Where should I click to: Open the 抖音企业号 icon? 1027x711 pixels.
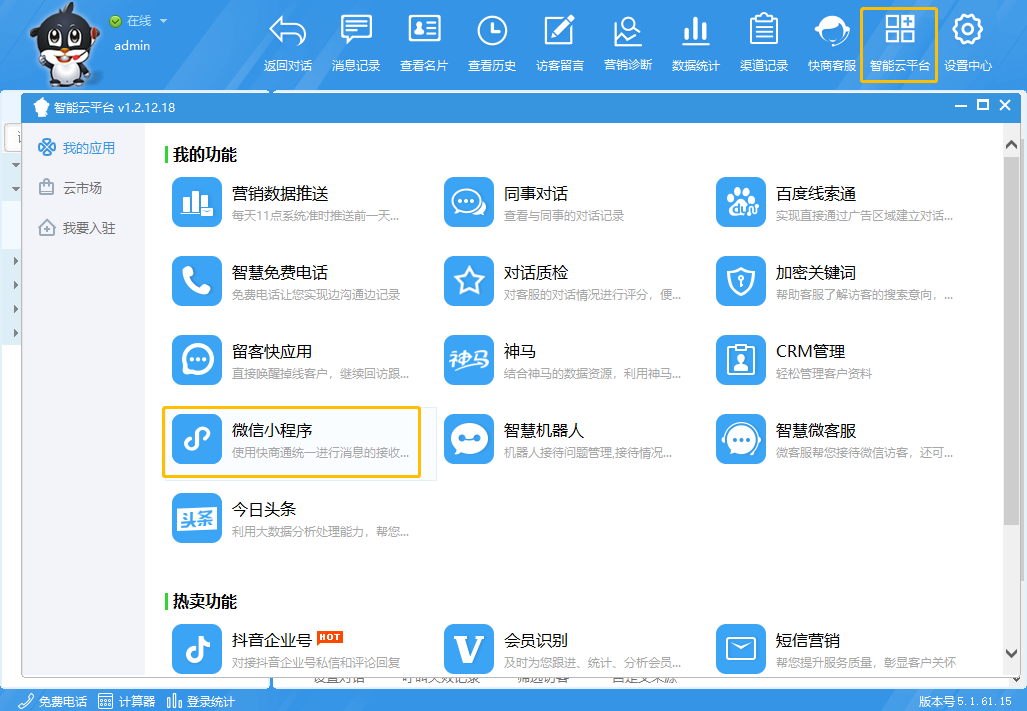[197, 648]
